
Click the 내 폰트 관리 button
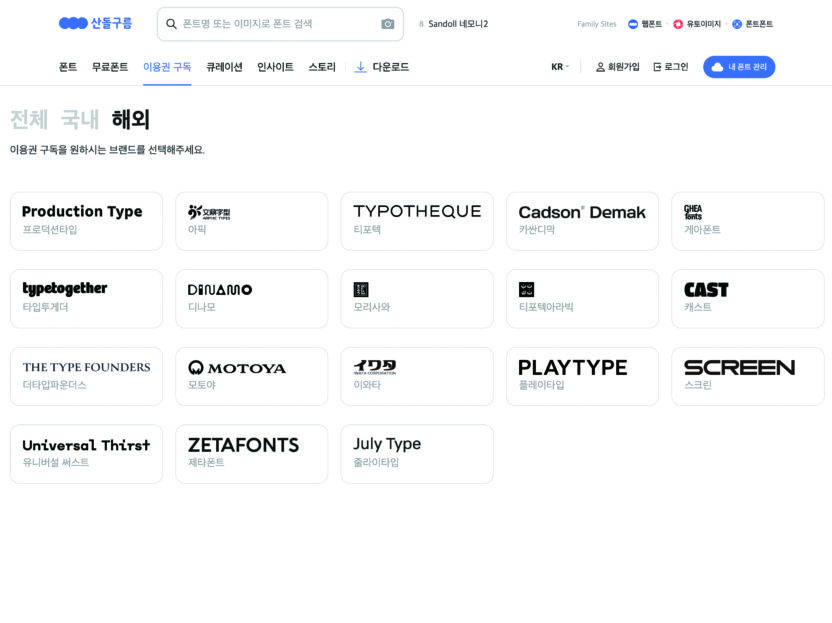(739, 67)
